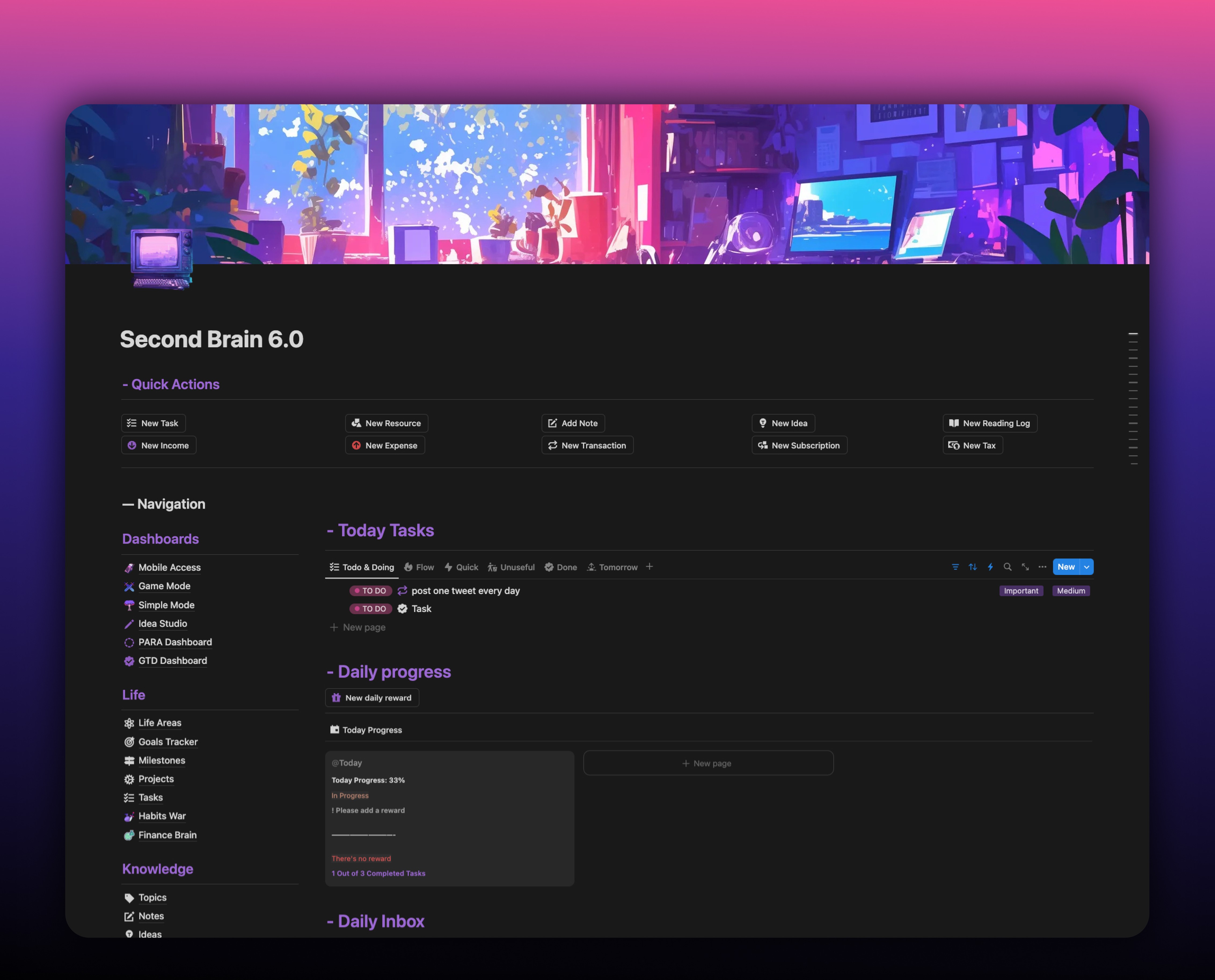Viewport: 1215px width, 980px height.
Task: Click the Simple Mode mushroom icon
Action: (x=129, y=605)
